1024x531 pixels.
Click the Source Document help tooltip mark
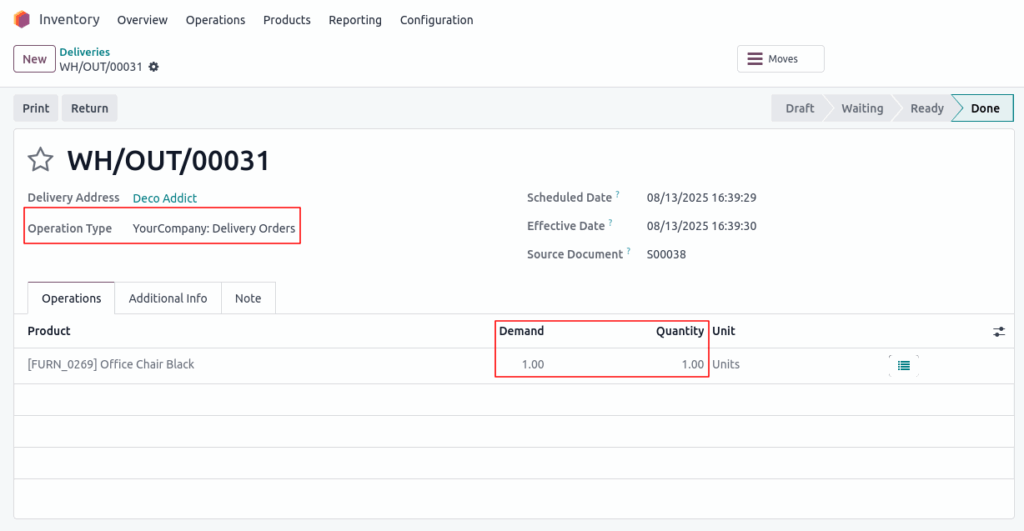628,251
